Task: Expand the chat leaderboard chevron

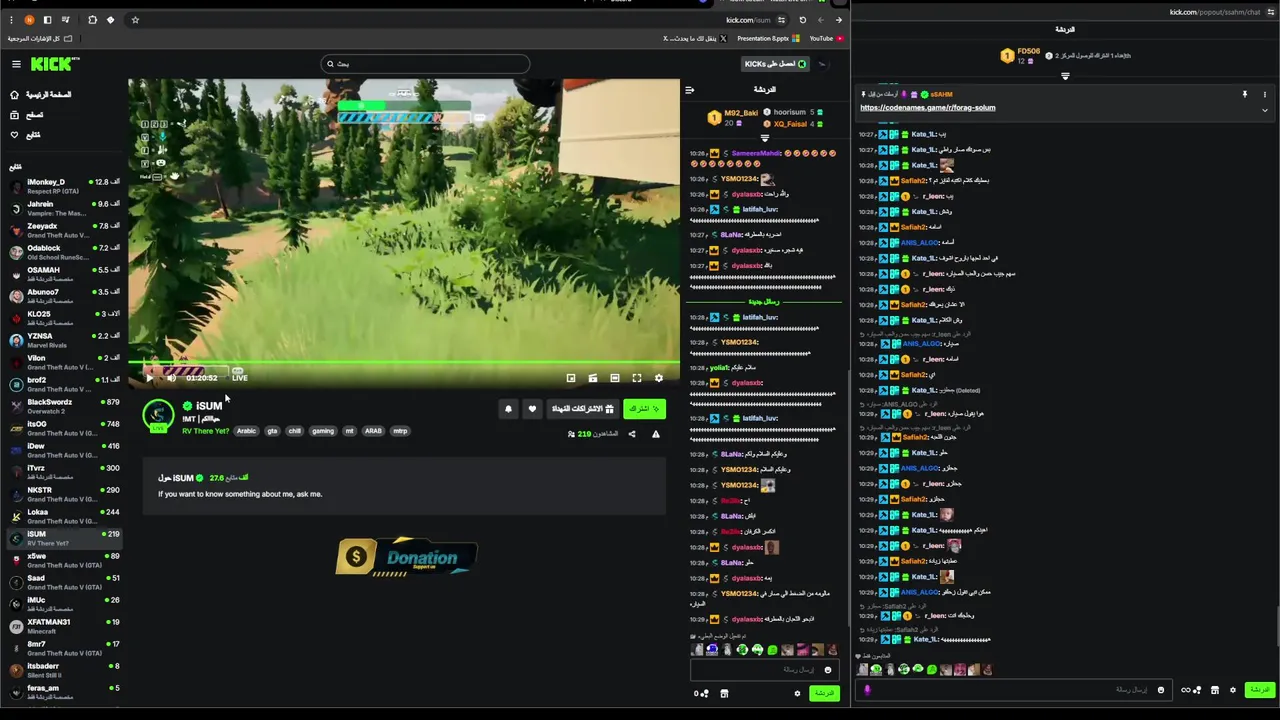Action: [765, 138]
